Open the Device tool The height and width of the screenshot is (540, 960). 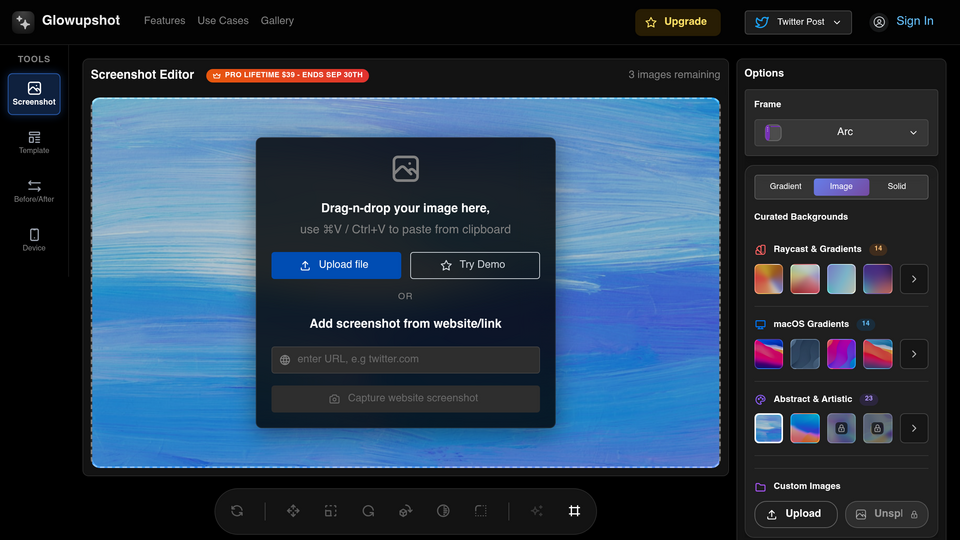(x=34, y=240)
